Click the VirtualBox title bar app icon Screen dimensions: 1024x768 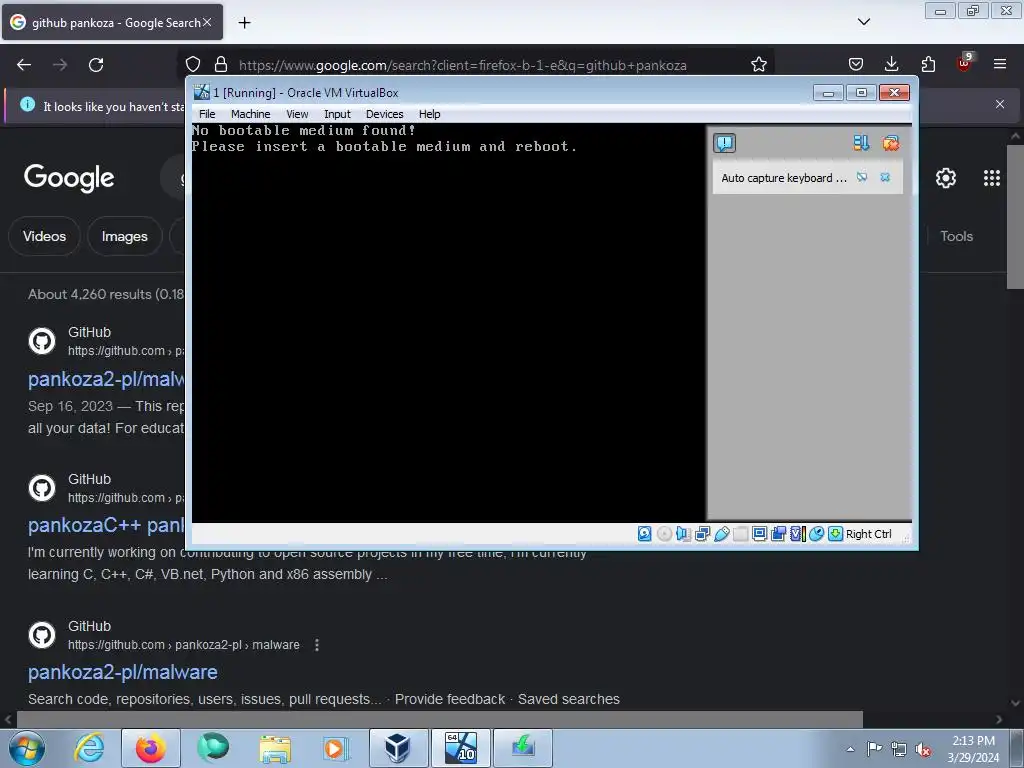coord(201,93)
